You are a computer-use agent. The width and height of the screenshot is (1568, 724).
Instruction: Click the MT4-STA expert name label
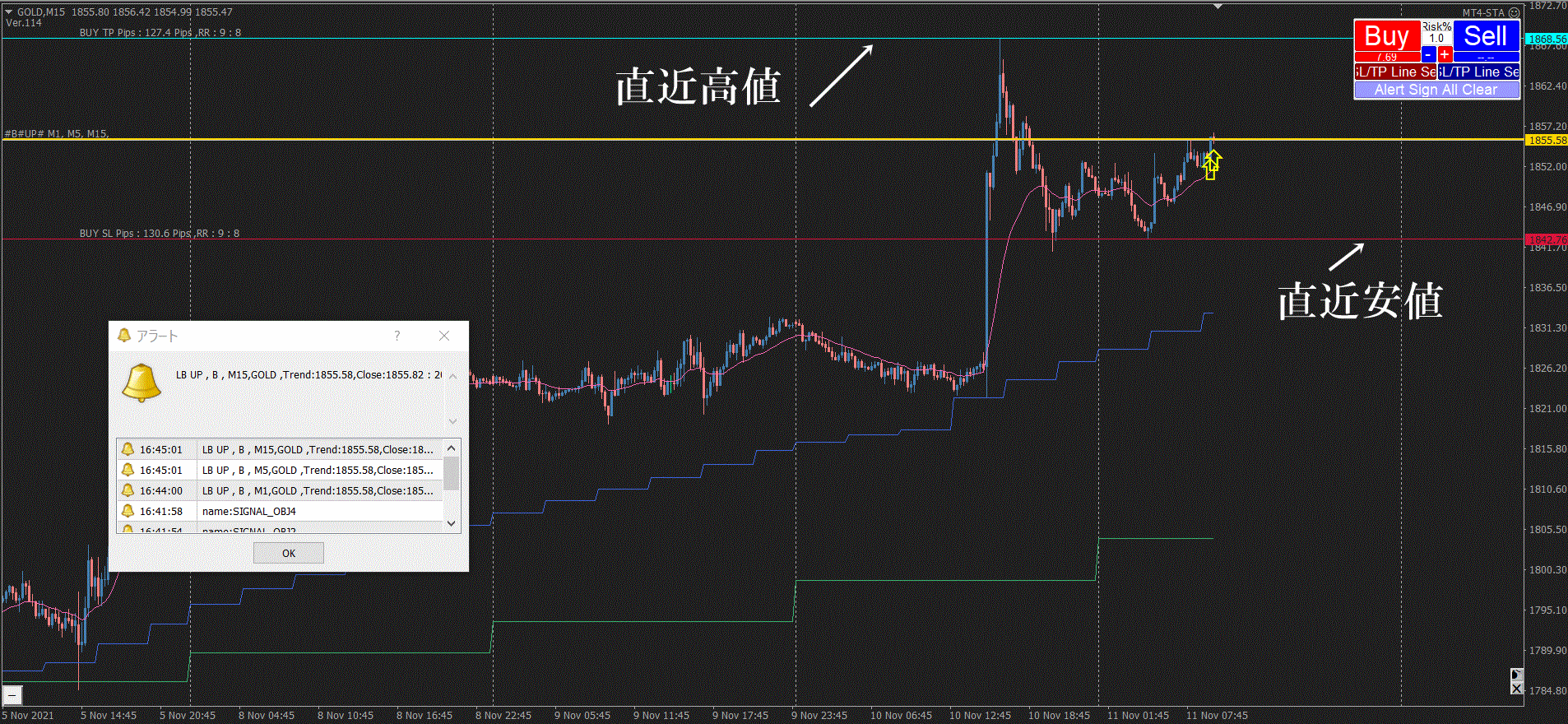click(x=1483, y=12)
